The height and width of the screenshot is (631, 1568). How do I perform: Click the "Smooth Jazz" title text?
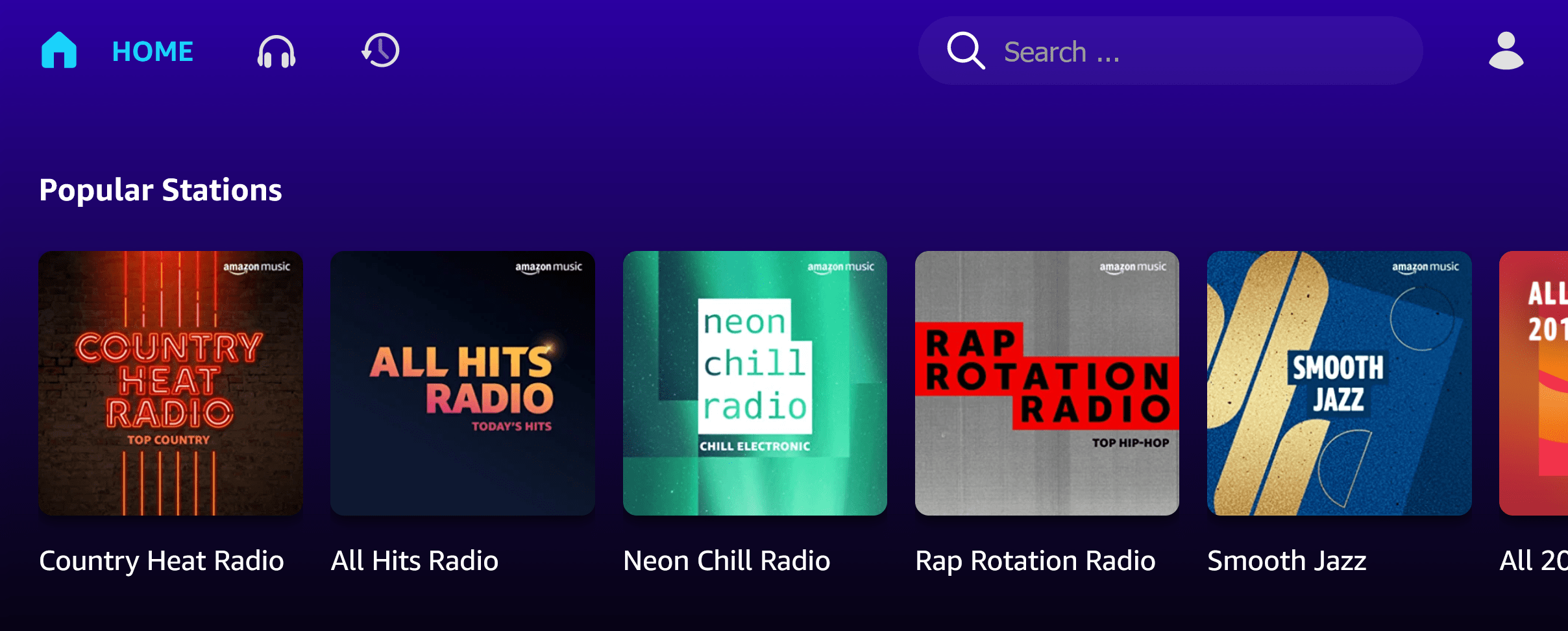pos(1287,560)
